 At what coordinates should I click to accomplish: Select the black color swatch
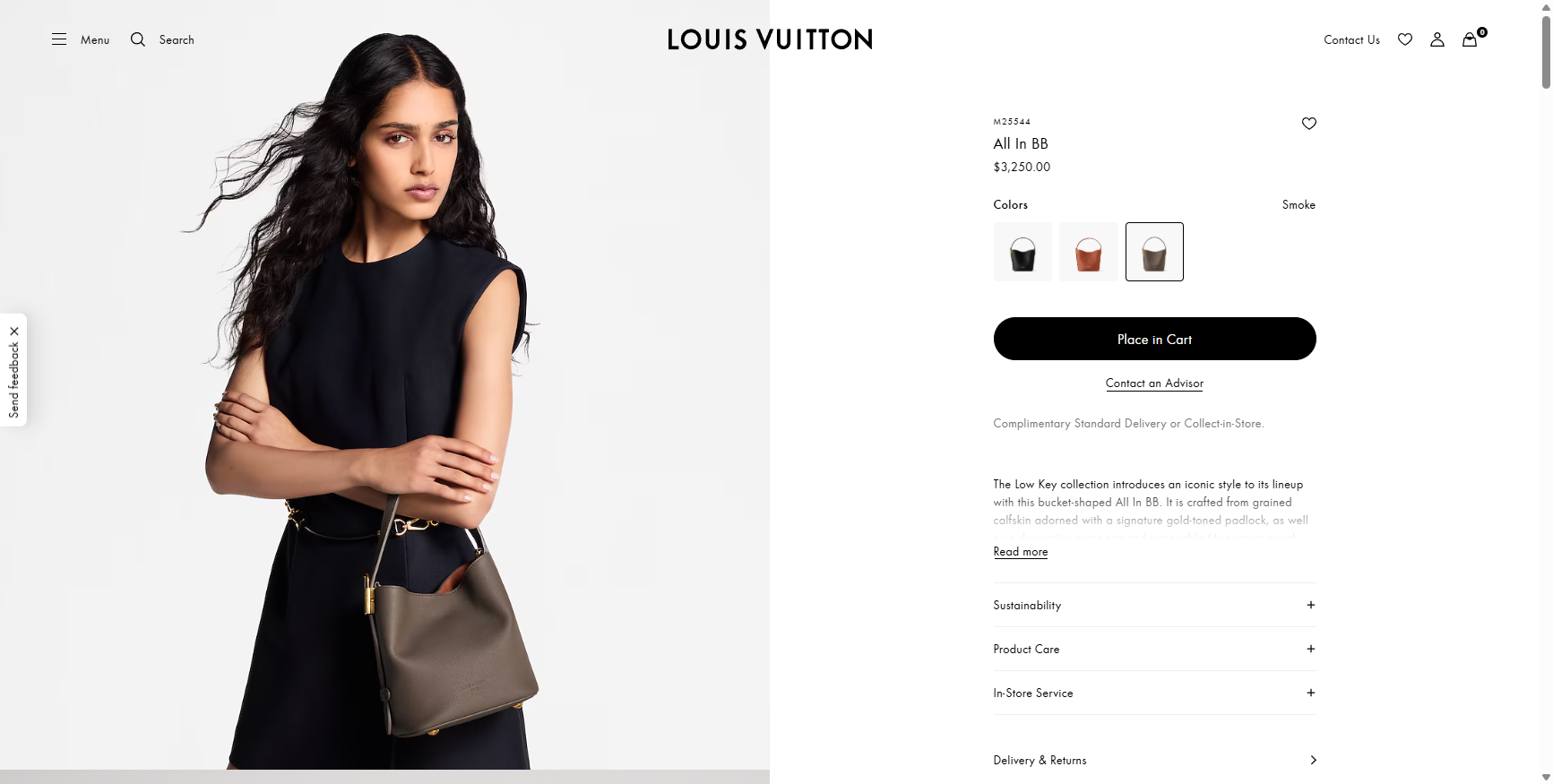point(1022,252)
